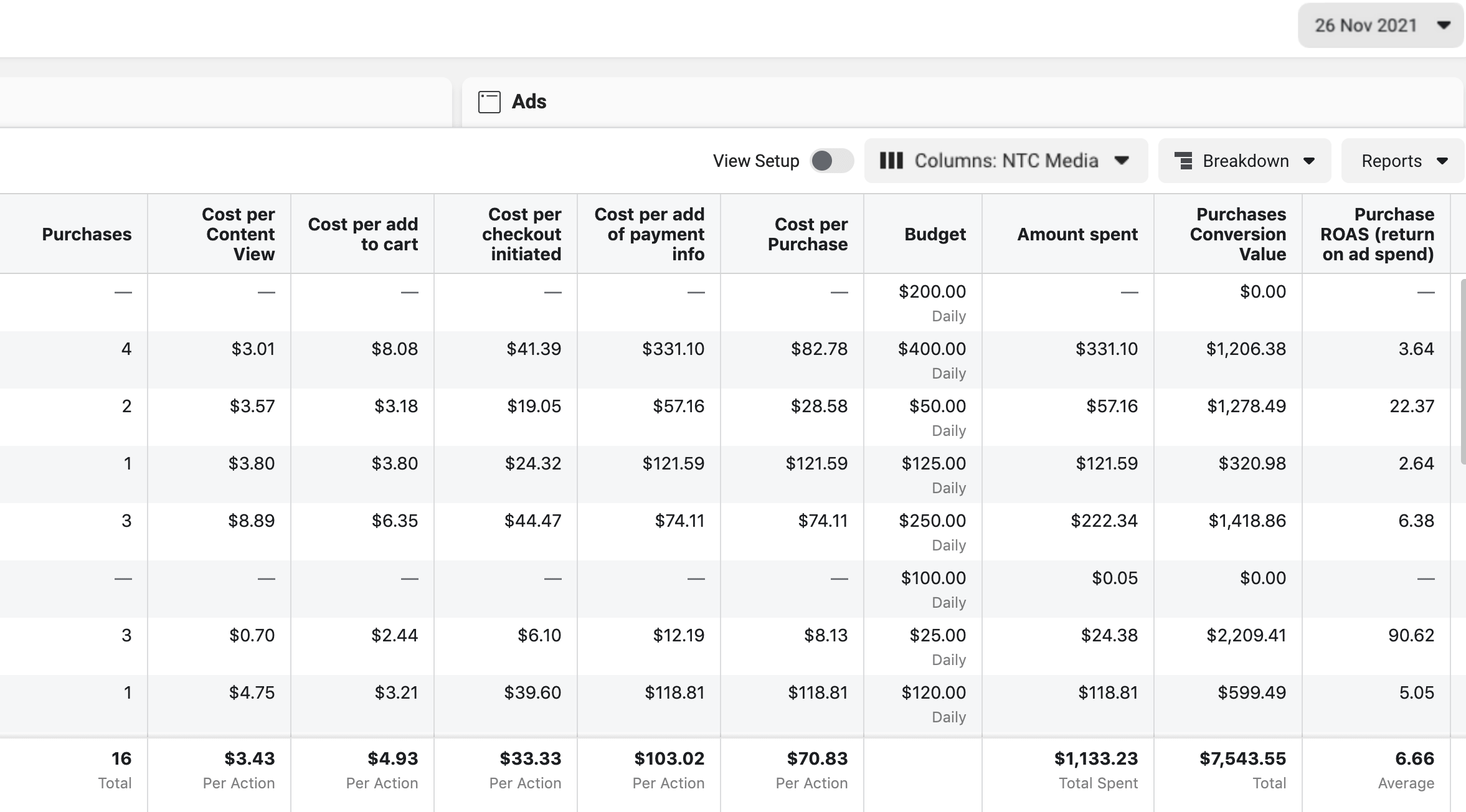1466x812 pixels.
Task: Click the columns bars icon
Action: tap(891, 161)
